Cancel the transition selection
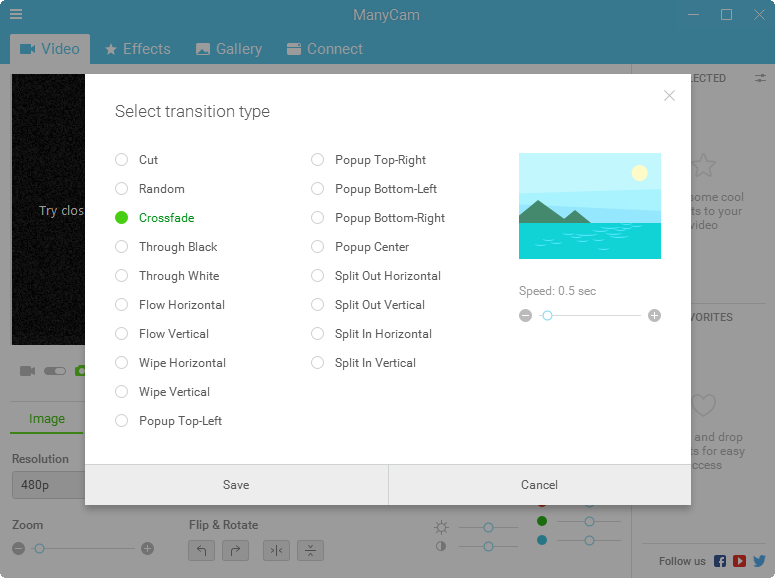This screenshot has width=776, height=579. coord(539,485)
